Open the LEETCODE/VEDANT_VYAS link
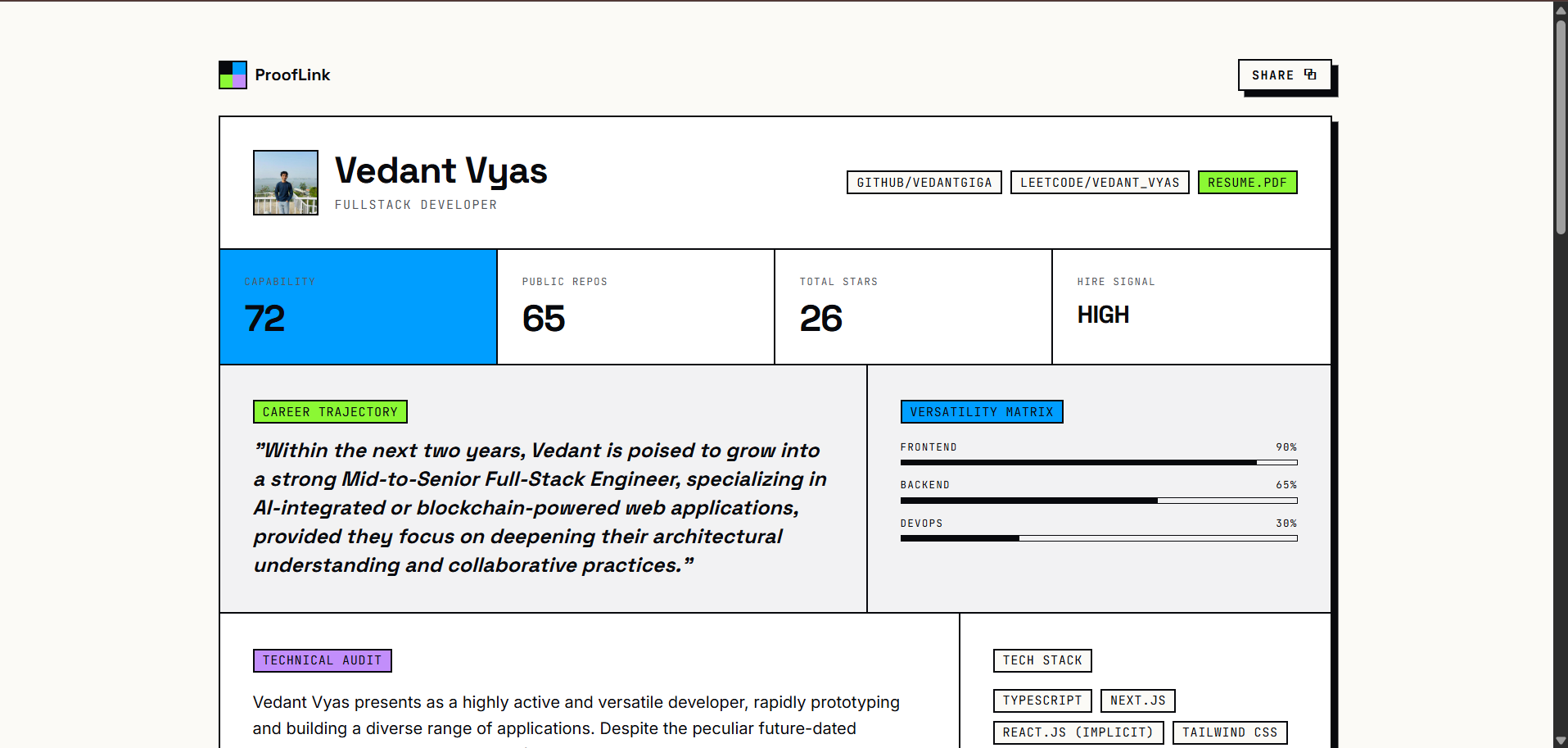The width and height of the screenshot is (1568, 748). pos(1100,183)
